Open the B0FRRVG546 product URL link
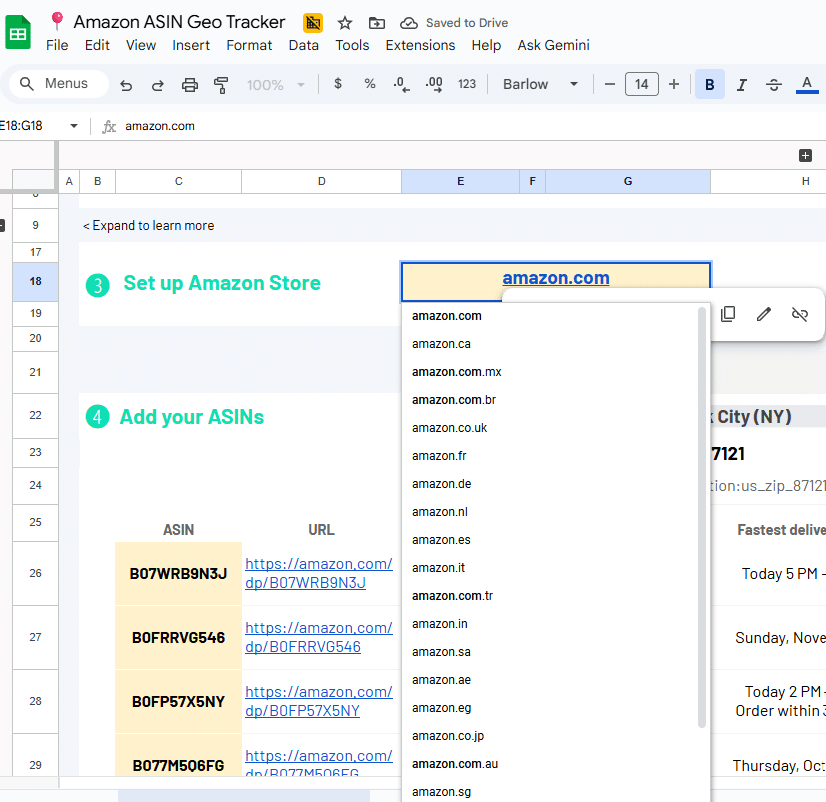 [x=318, y=637]
